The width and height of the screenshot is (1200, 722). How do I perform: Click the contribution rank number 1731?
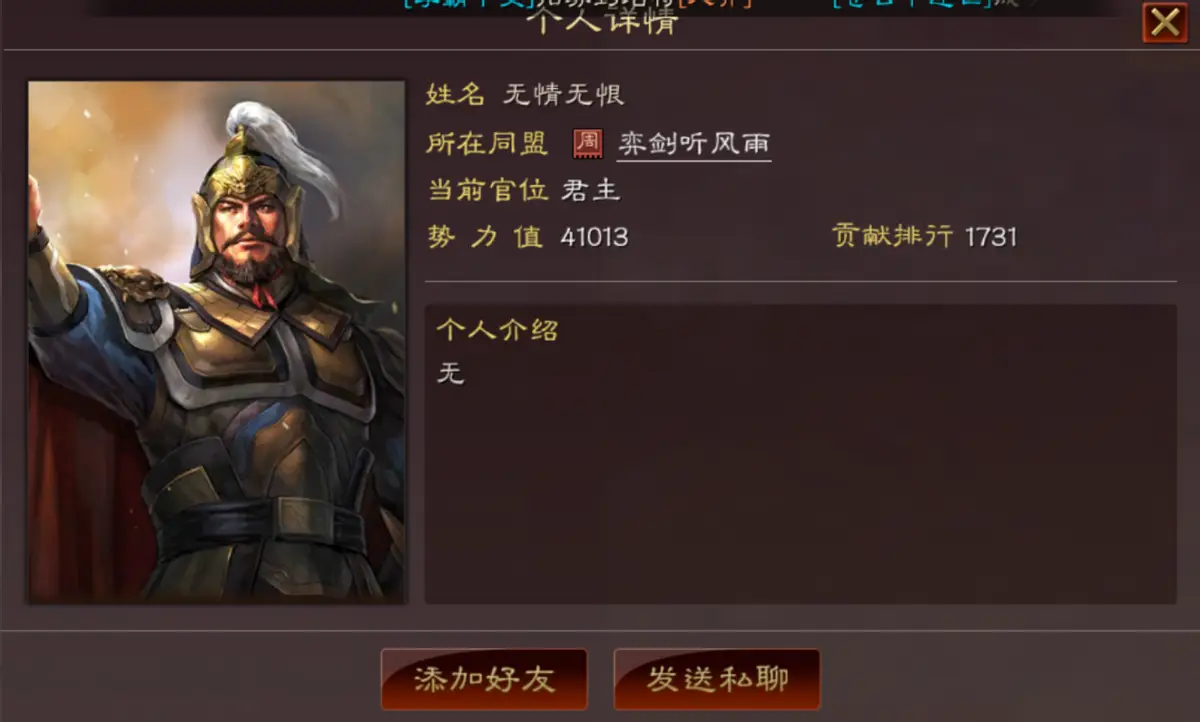click(x=991, y=237)
